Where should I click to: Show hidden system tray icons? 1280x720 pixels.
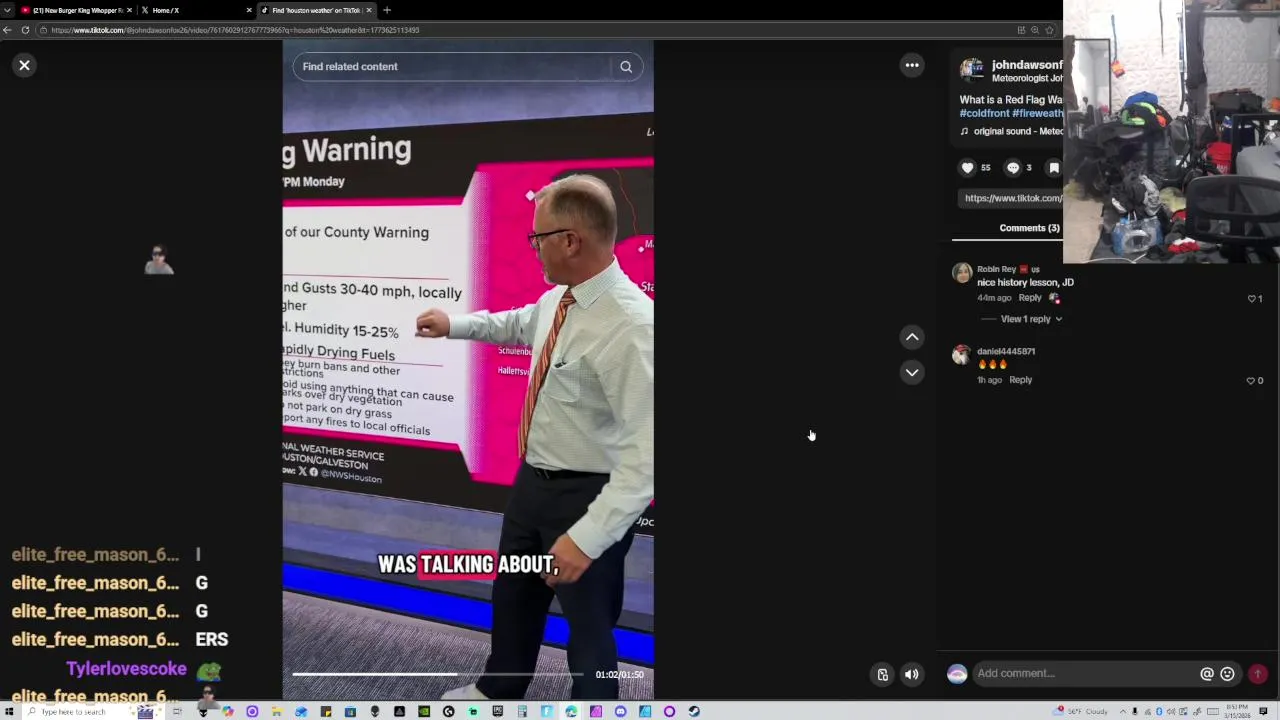[1122, 712]
